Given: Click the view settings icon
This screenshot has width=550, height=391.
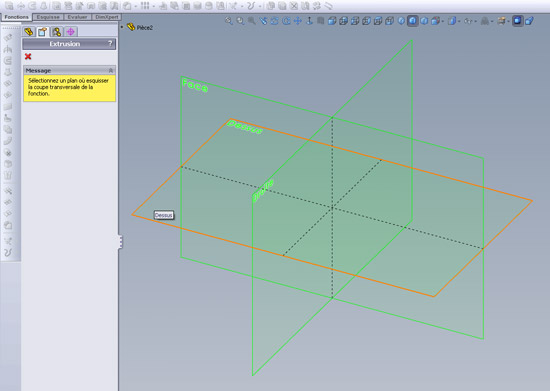Looking at the screenshot, I should coord(502,21).
